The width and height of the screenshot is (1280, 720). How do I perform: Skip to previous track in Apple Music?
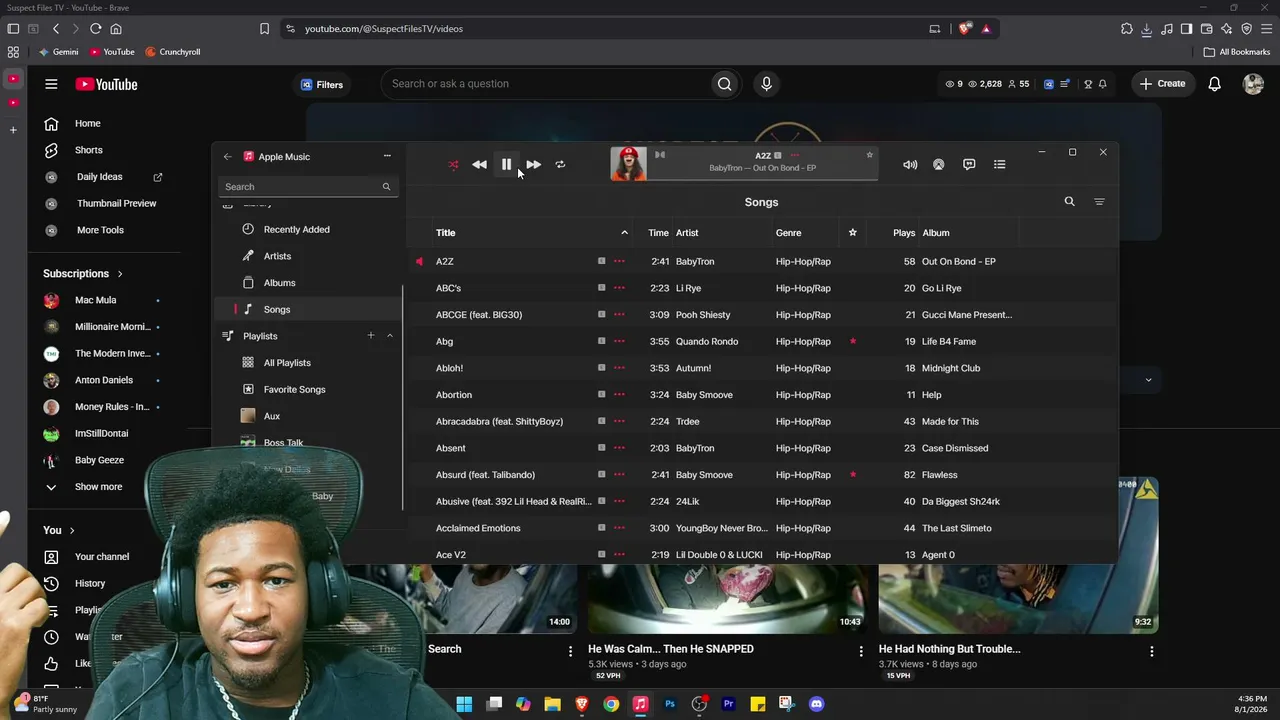point(479,165)
